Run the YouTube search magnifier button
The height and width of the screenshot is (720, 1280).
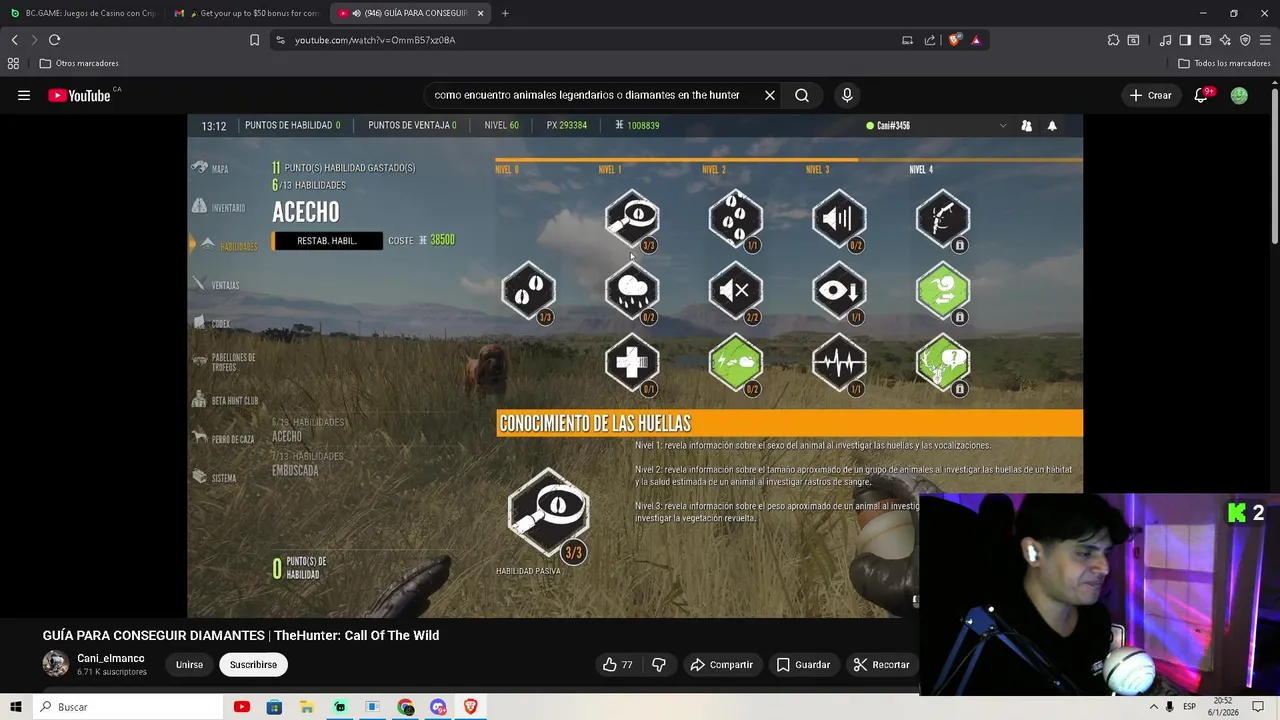tap(802, 95)
